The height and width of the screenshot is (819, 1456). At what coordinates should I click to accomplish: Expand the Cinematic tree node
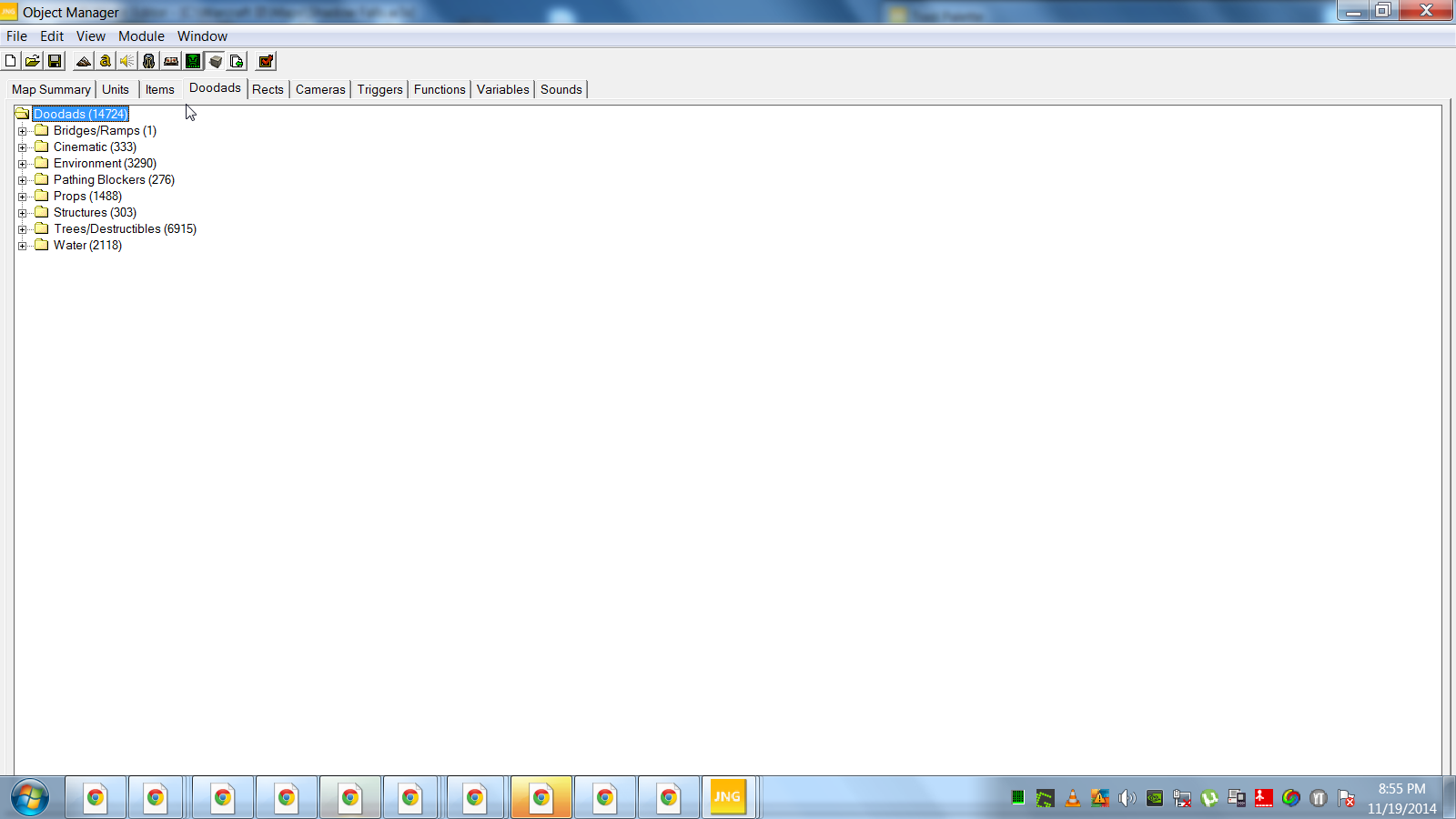[23, 147]
